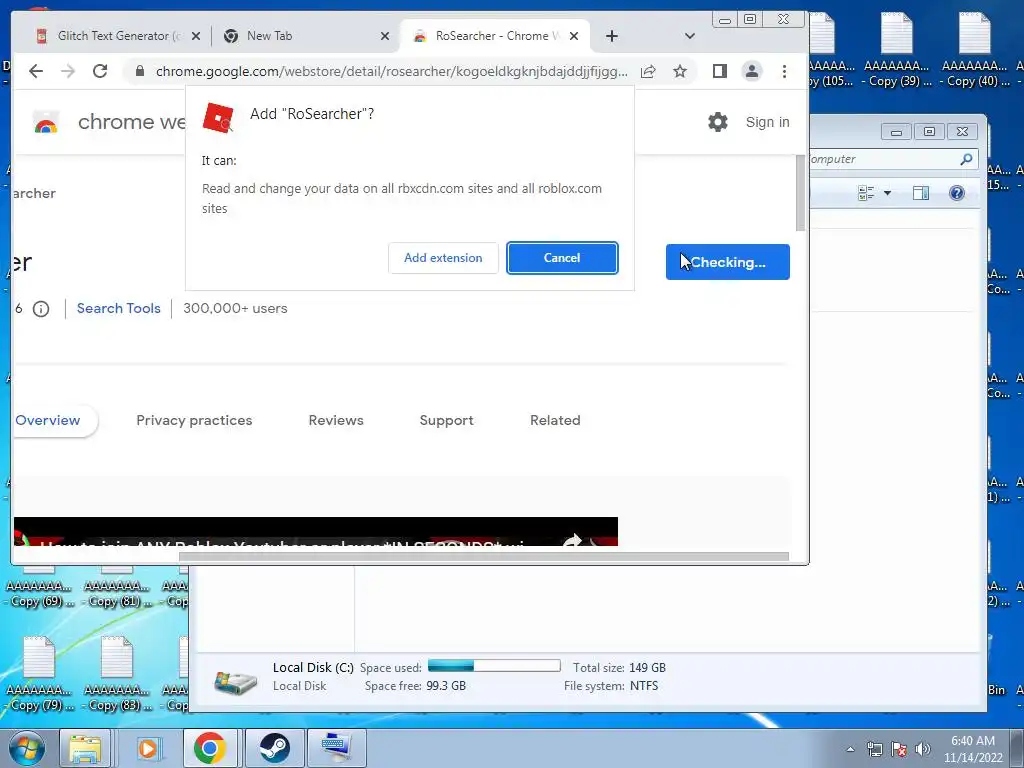This screenshot has width=1024, height=768.
Task: Click the Explorer search box magnifier
Action: tap(967, 159)
